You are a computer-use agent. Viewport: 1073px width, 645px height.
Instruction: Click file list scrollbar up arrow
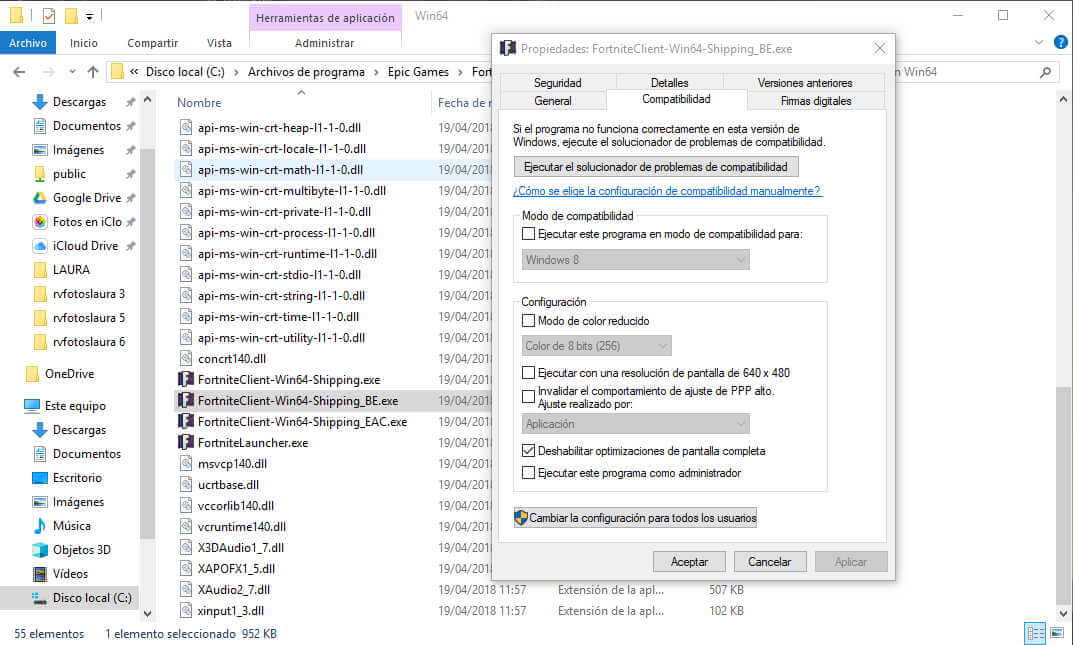[1063, 99]
